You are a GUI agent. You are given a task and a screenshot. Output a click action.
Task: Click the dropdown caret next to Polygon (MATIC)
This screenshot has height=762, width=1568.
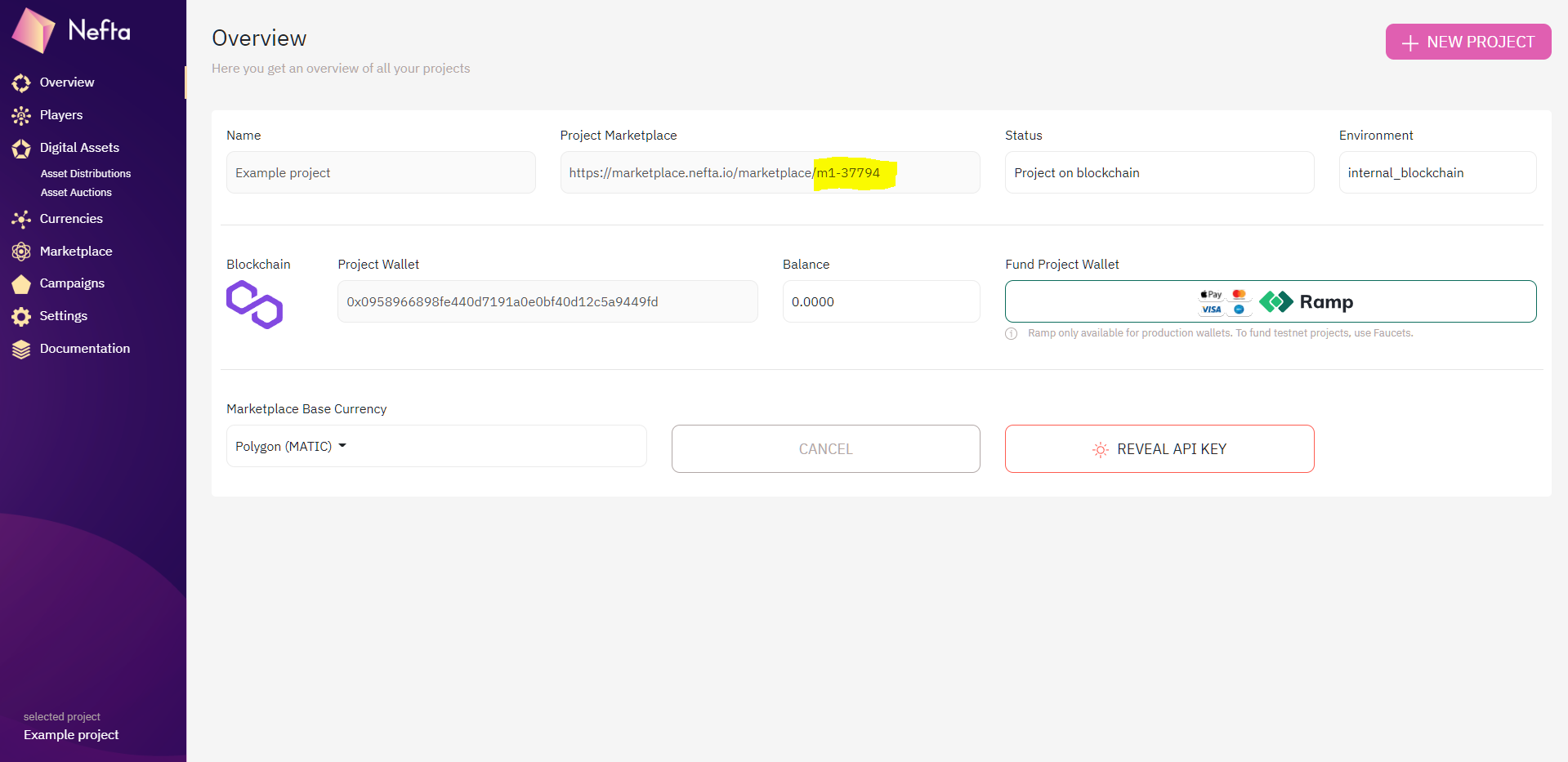tap(342, 446)
